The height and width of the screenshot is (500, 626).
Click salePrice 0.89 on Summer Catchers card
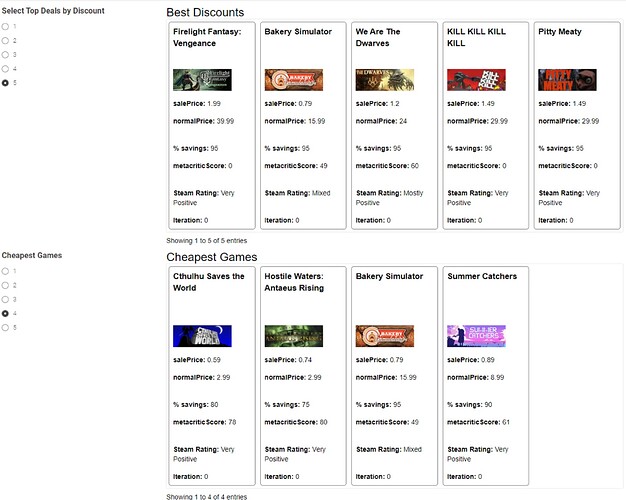click(471, 360)
